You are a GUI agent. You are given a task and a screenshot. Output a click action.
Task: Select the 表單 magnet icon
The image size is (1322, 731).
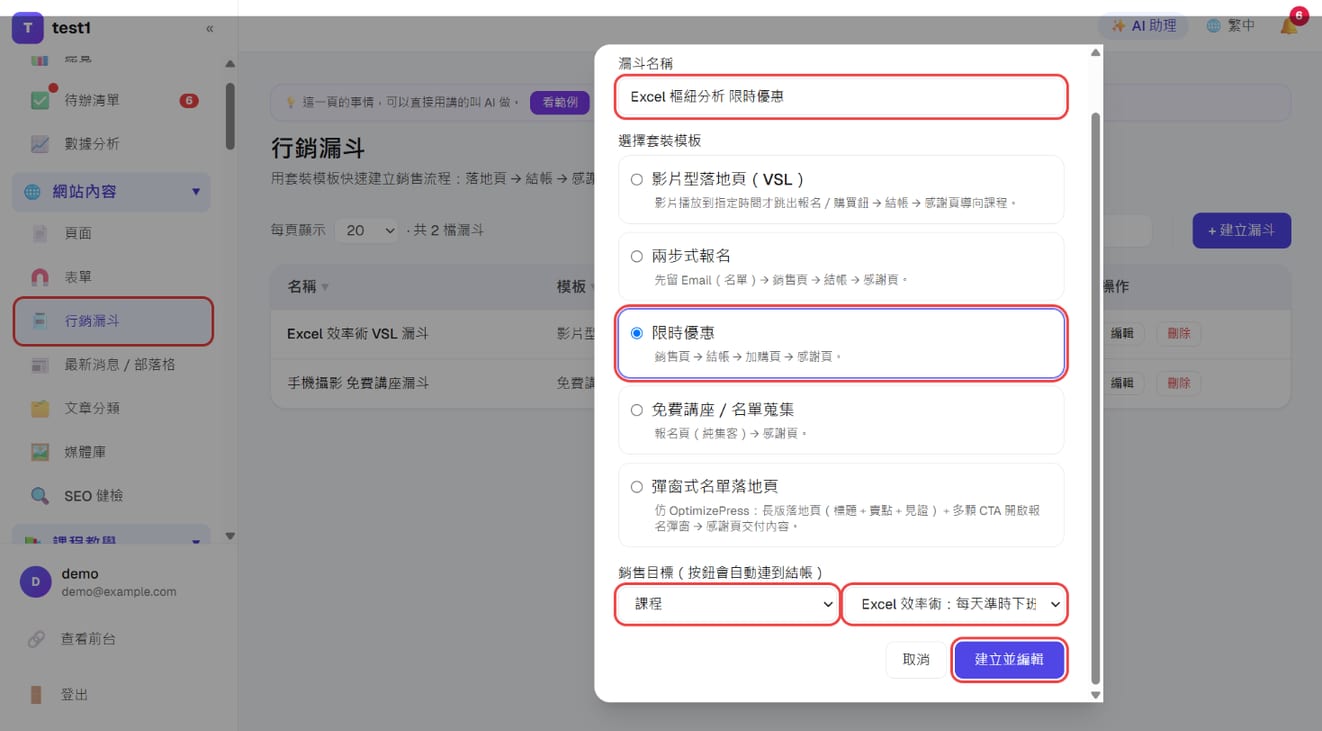coord(40,277)
